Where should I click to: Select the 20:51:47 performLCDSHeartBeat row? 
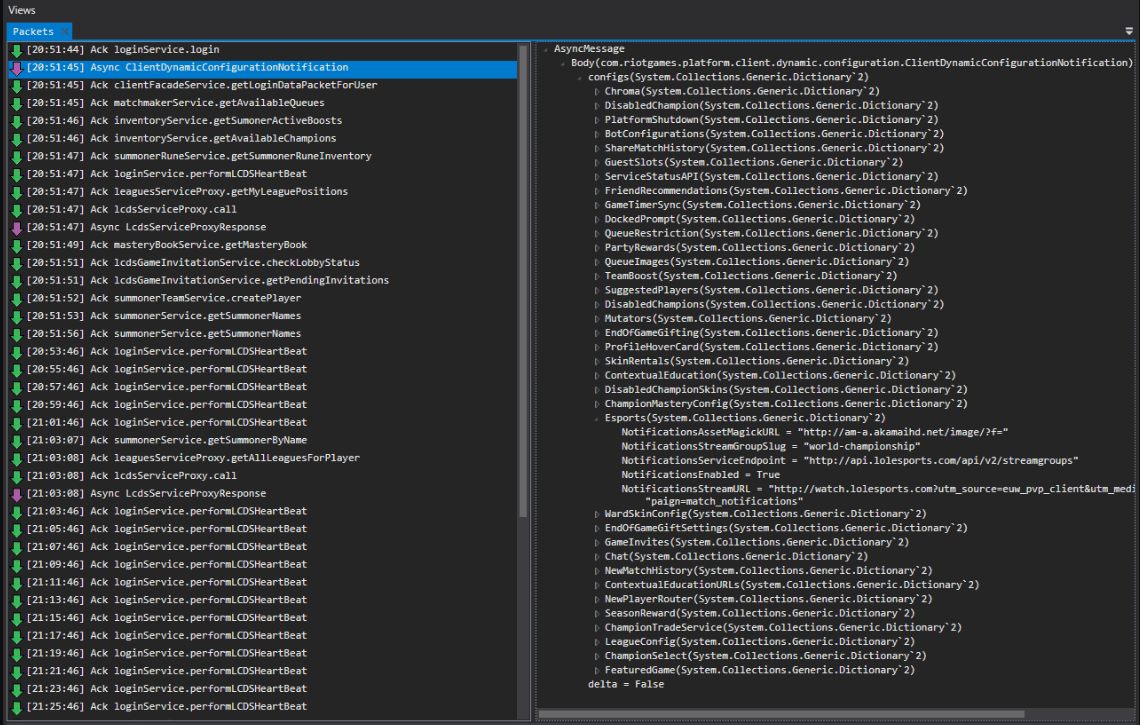[x=262, y=174]
